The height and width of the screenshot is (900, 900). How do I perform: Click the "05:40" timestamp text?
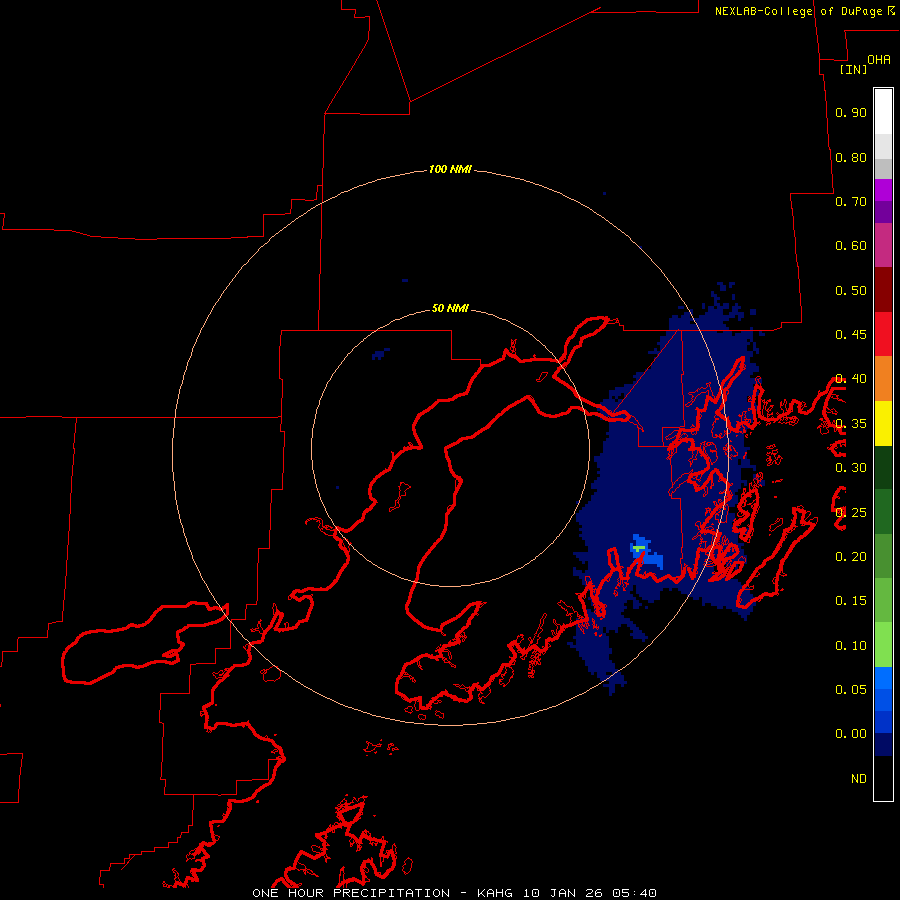pyautogui.click(x=634, y=893)
